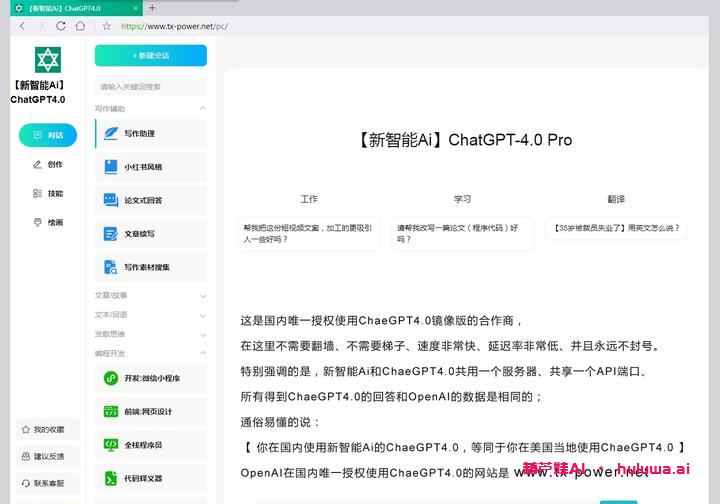Open a new browser tab

click(152, 8)
